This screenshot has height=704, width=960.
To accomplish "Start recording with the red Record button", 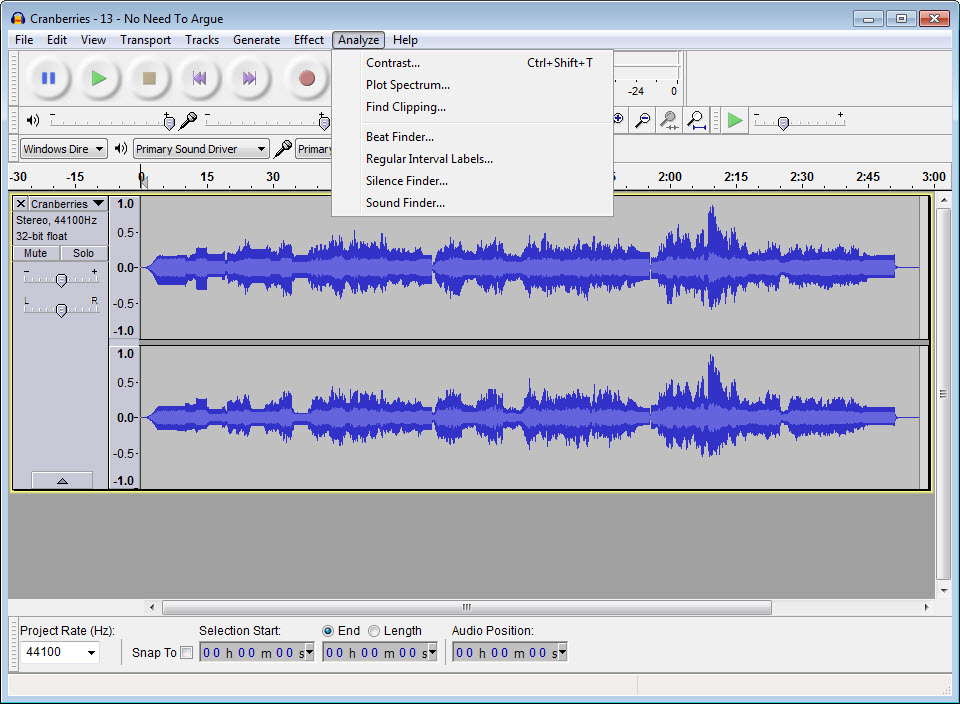I will tap(307, 78).
